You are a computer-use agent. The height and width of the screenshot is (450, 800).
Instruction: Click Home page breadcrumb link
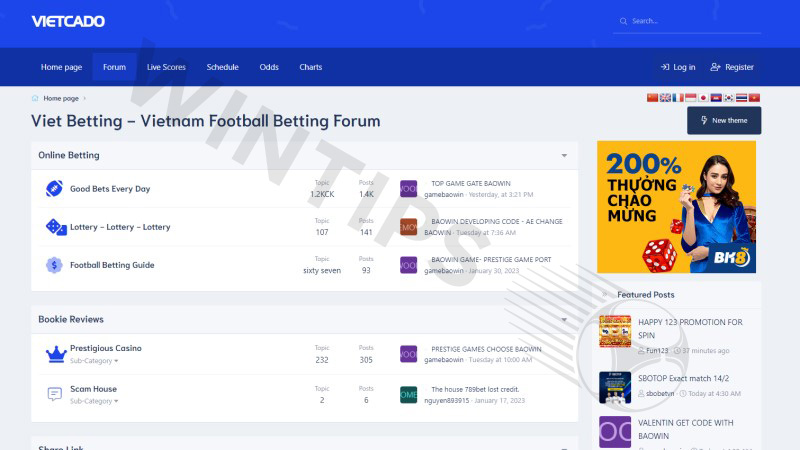point(61,98)
